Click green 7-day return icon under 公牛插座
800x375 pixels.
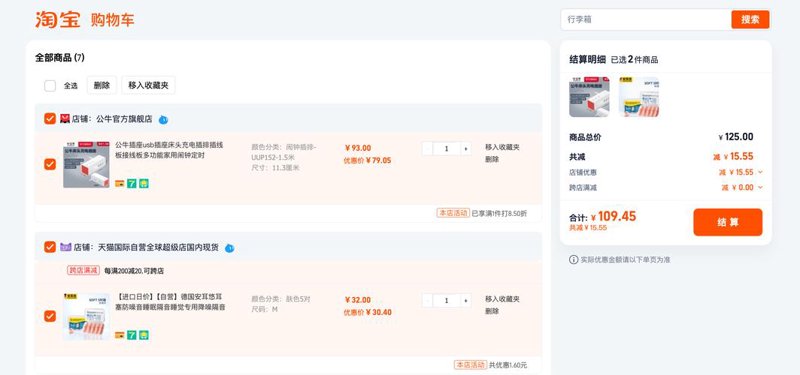[x=132, y=184]
